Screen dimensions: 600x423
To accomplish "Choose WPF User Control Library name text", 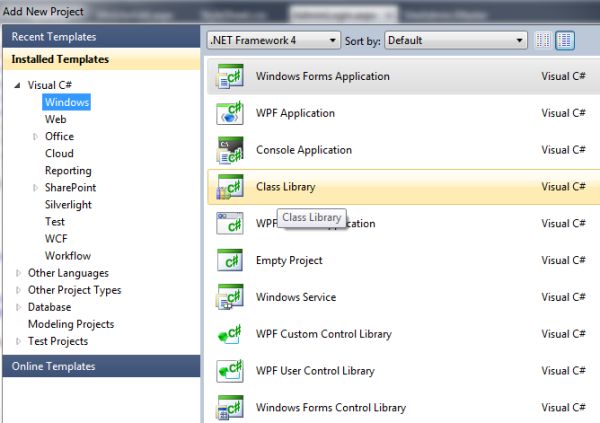I will point(315,371).
